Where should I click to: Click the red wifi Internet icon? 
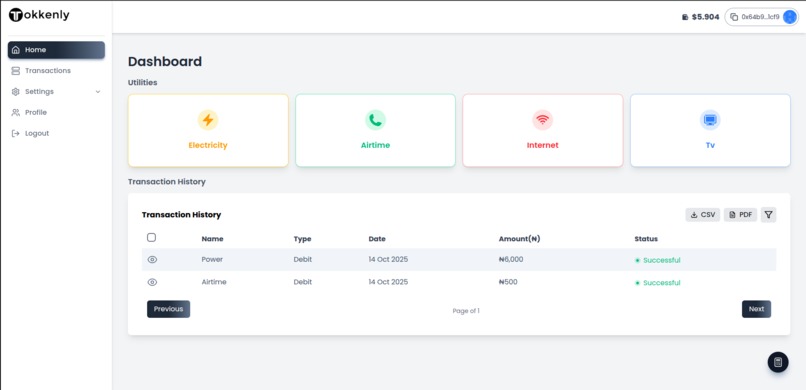pos(542,120)
